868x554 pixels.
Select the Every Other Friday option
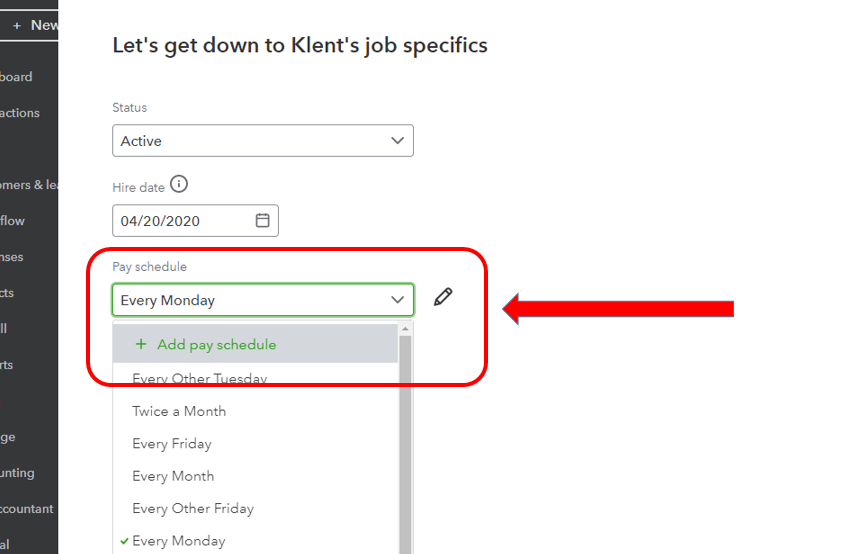tap(193, 508)
